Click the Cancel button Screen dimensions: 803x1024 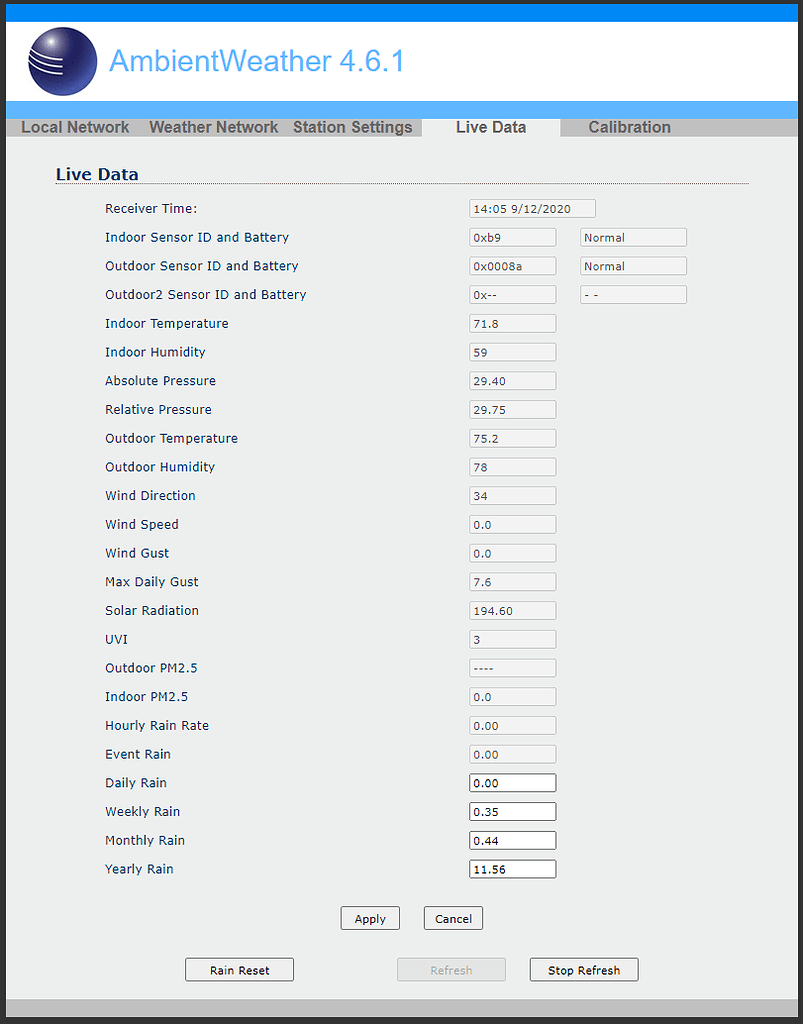(453, 918)
